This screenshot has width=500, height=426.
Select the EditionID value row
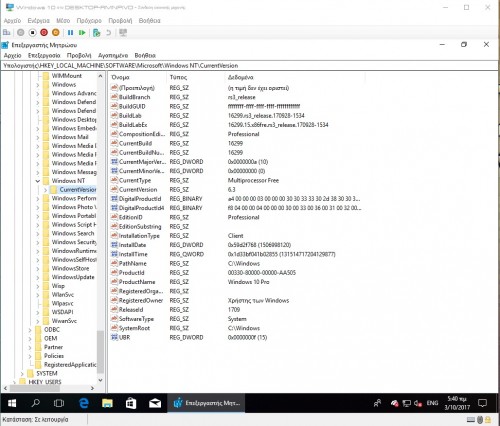[236, 217]
